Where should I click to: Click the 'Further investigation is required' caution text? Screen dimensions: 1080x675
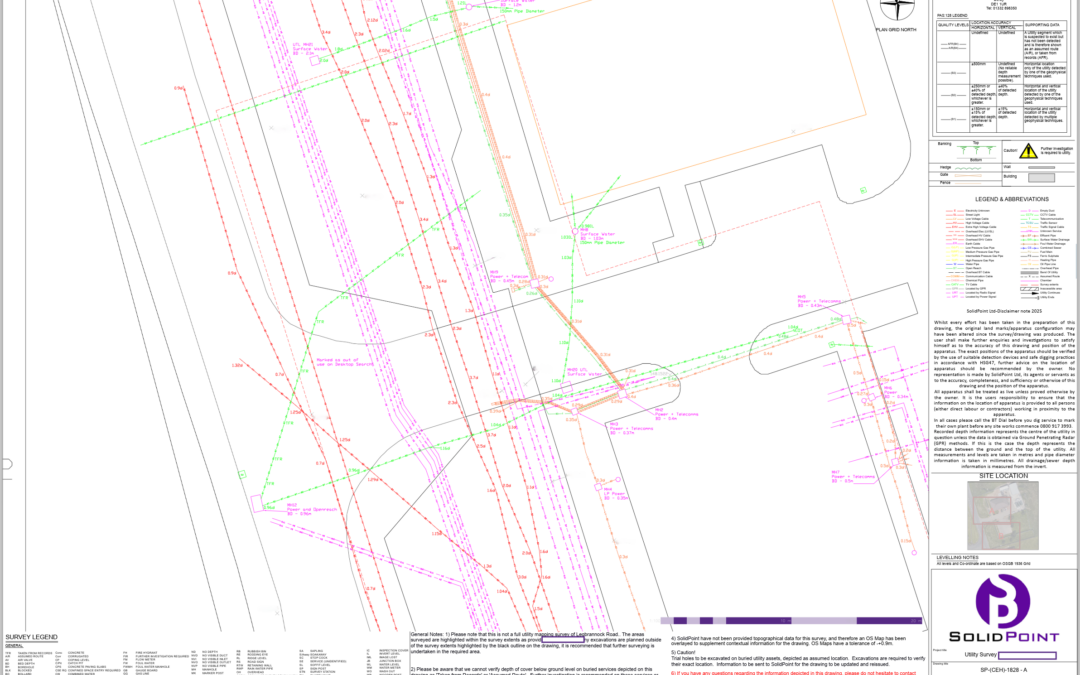(x=1055, y=151)
